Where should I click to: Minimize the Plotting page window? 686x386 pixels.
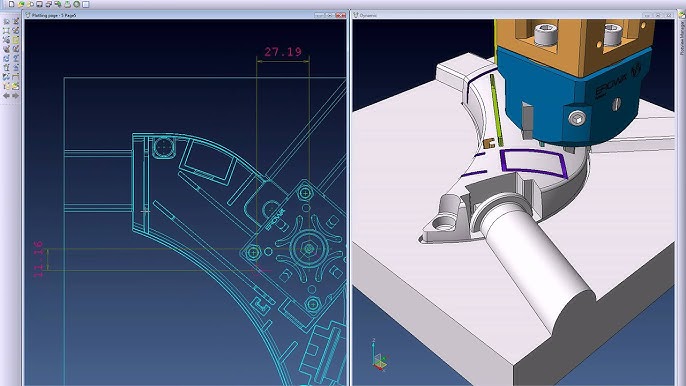pyautogui.click(x=320, y=15)
